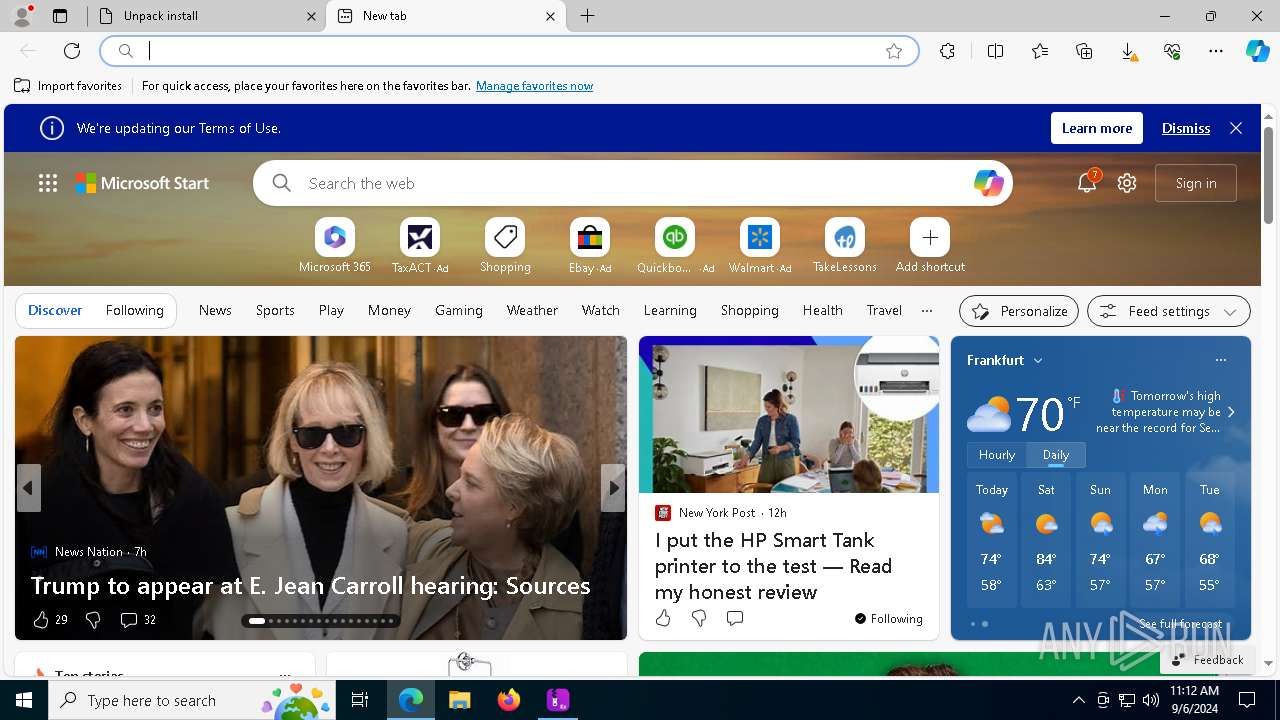Dismiss the Terms of Use banner
This screenshot has width=1280, height=720.
click(1186, 128)
